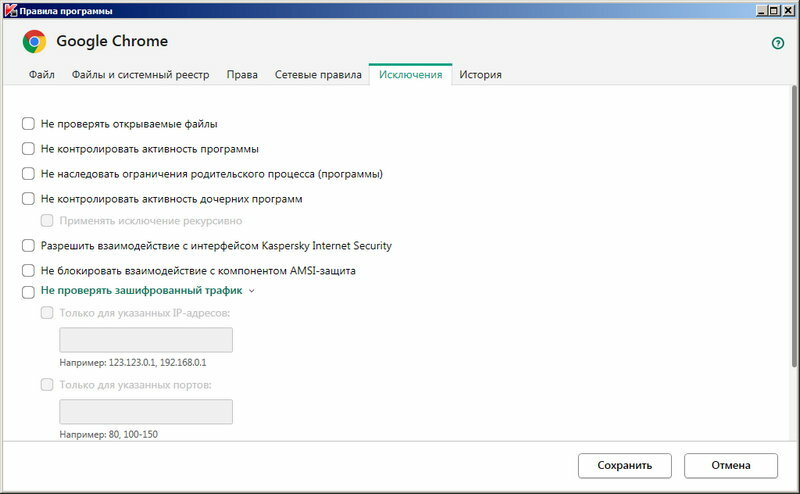800x494 pixels.
Task: Enable Разрешить взаимодействие с интерфейсом Kaspersky
Action: [28, 245]
